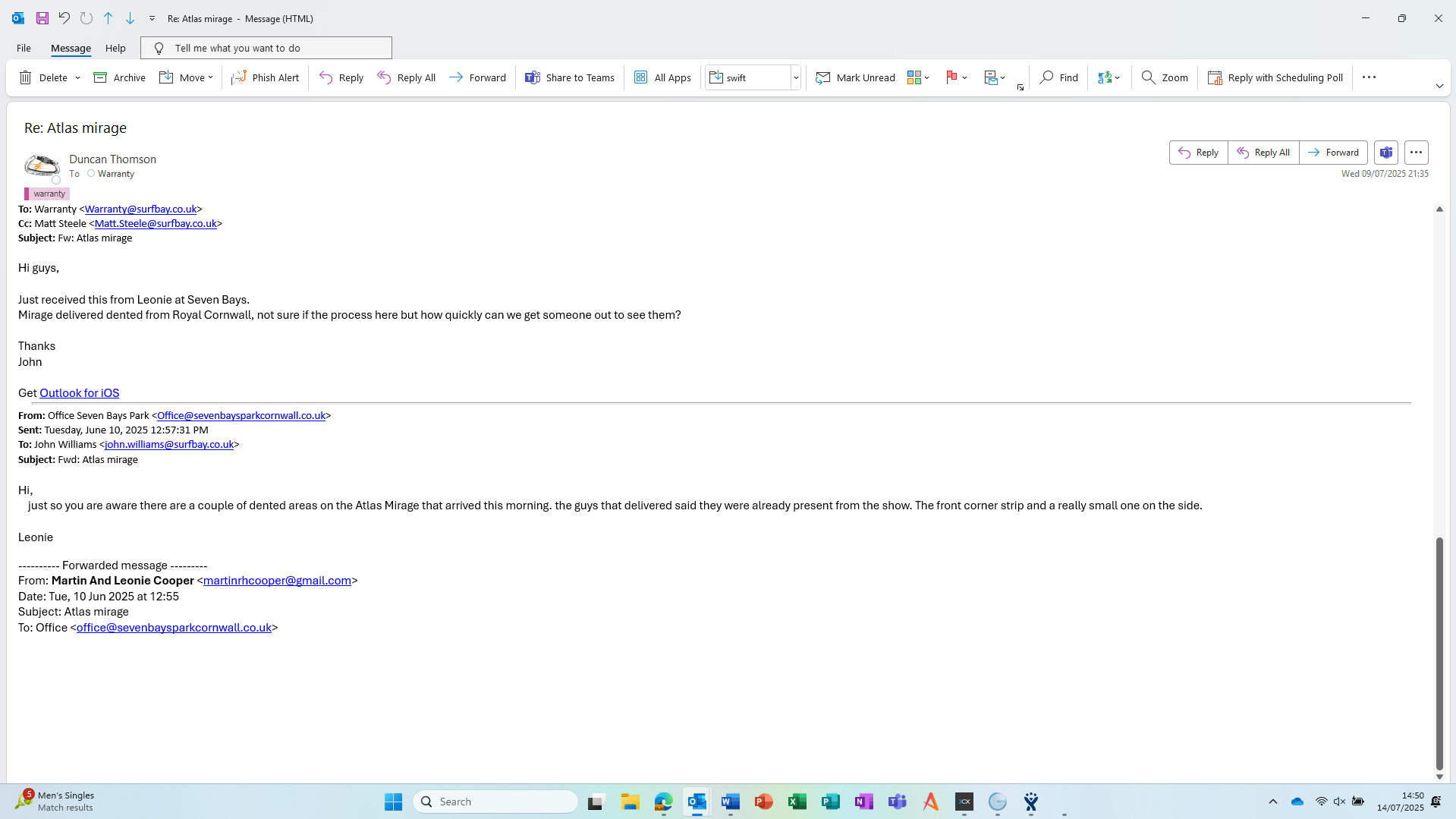Toggle the follow-up flag
Viewport: 1456px width, 819px height.
[x=951, y=77]
